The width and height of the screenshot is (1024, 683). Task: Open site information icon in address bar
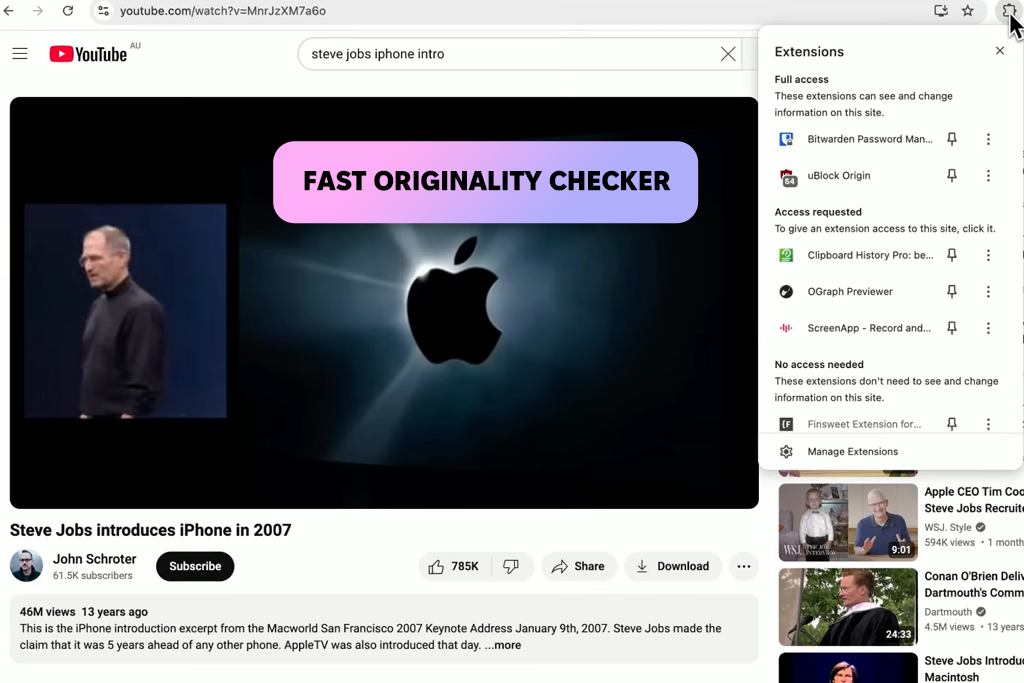(103, 10)
